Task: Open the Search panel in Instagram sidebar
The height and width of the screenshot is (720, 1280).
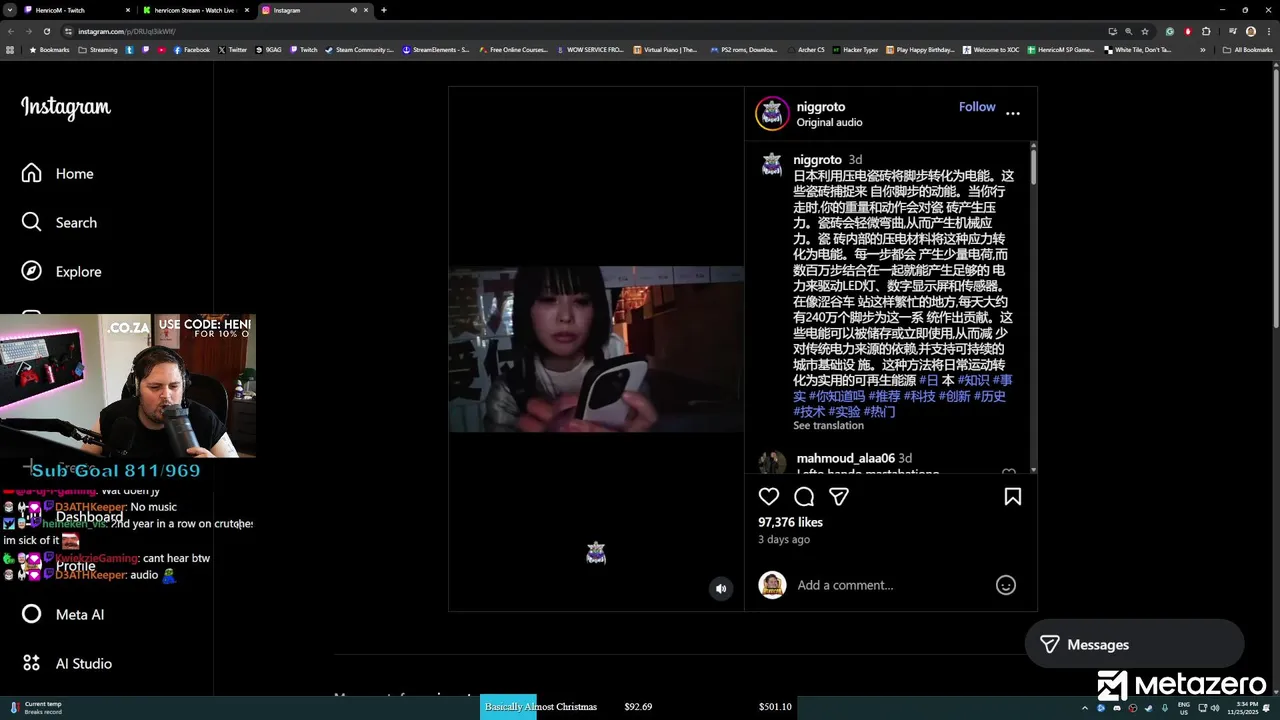Action: tap(60, 222)
